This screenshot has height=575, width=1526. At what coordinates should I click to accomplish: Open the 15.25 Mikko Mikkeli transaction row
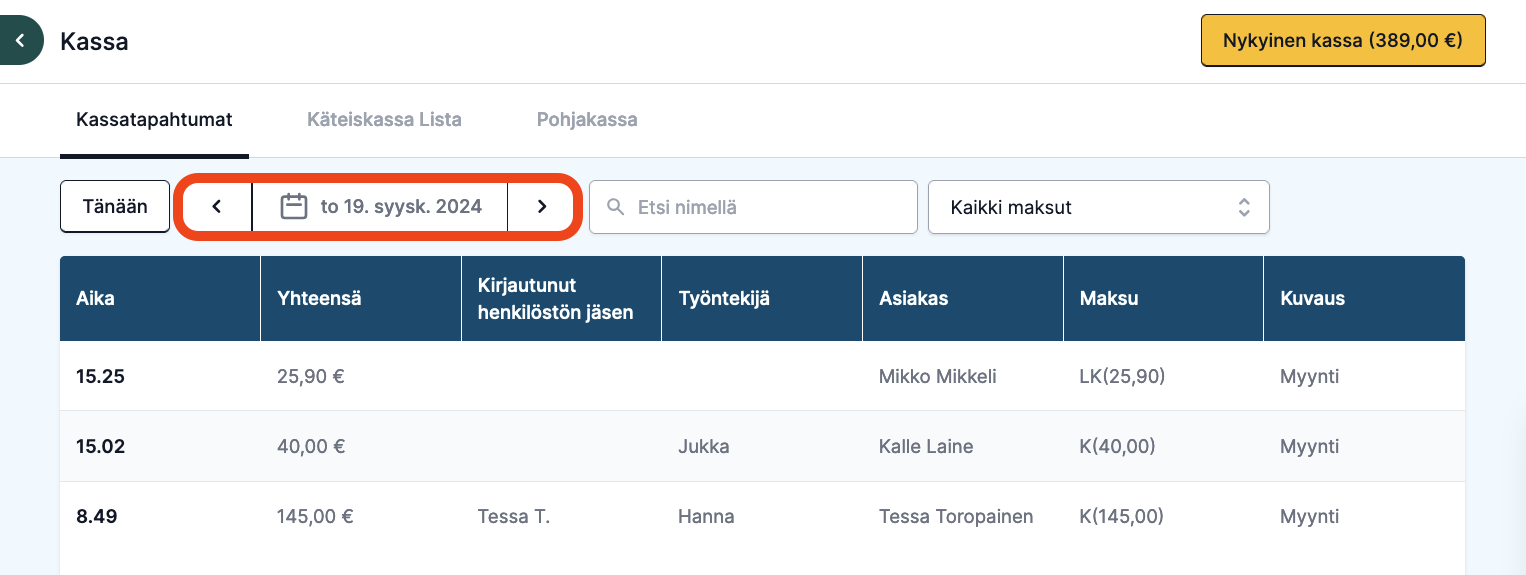(762, 377)
